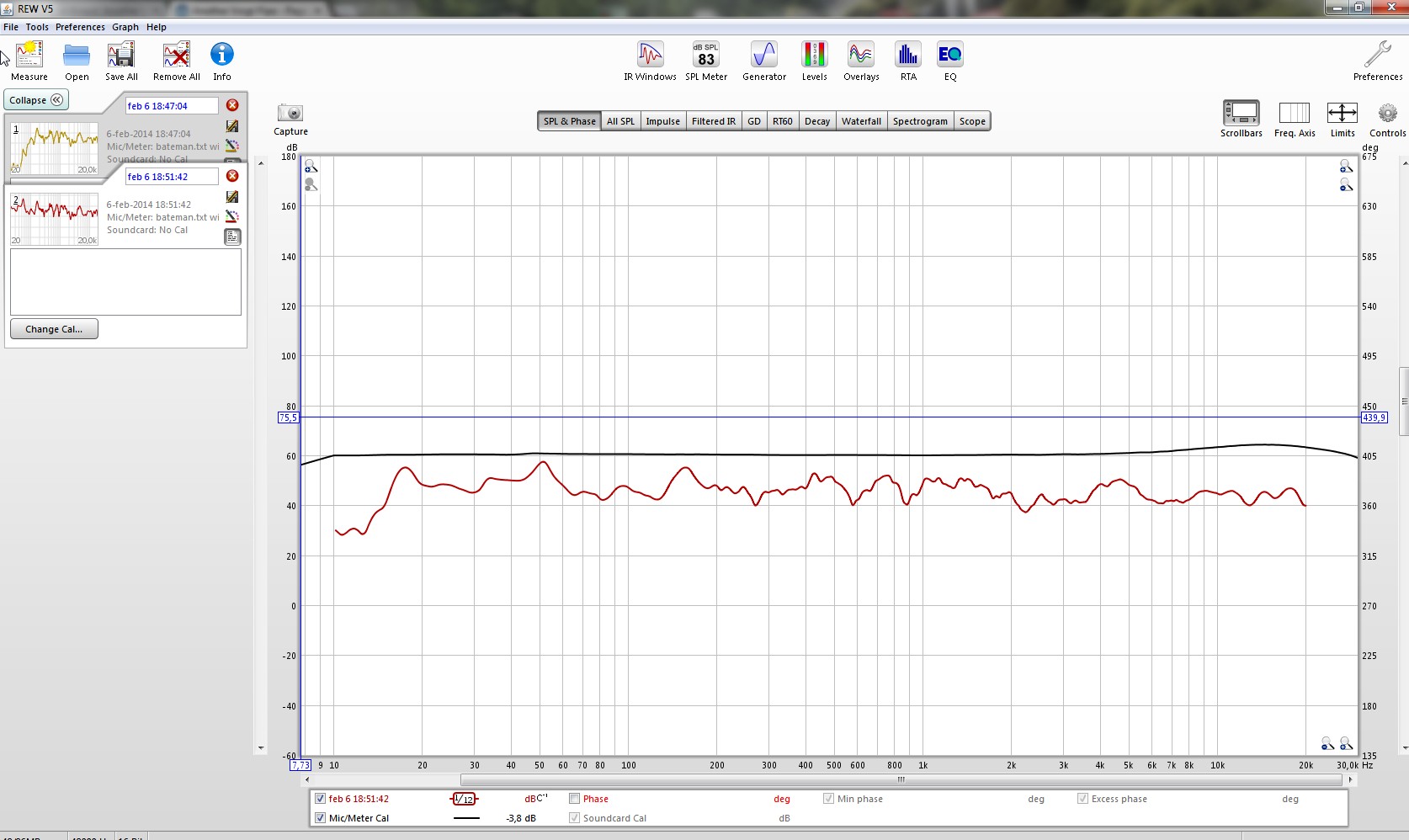Click horizontal graph scrollbar left arrow
The height and width of the screenshot is (840, 1409).
click(x=306, y=779)
